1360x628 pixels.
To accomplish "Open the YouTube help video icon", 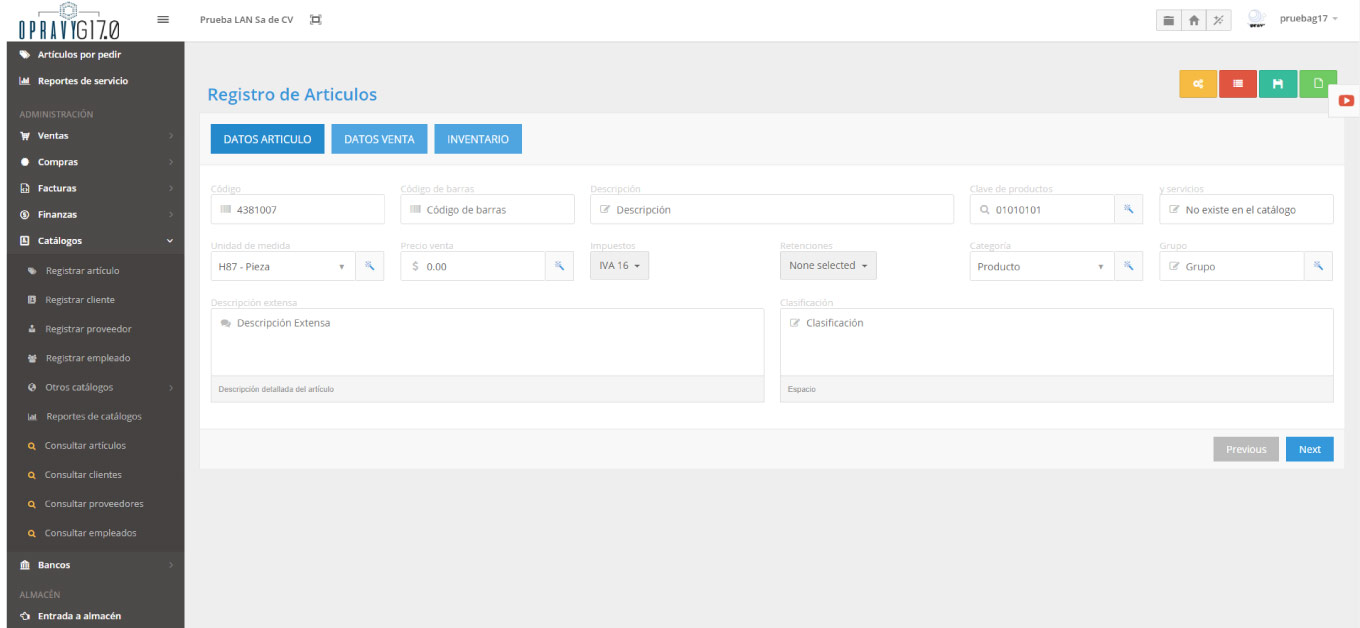I will point(1346,101).
